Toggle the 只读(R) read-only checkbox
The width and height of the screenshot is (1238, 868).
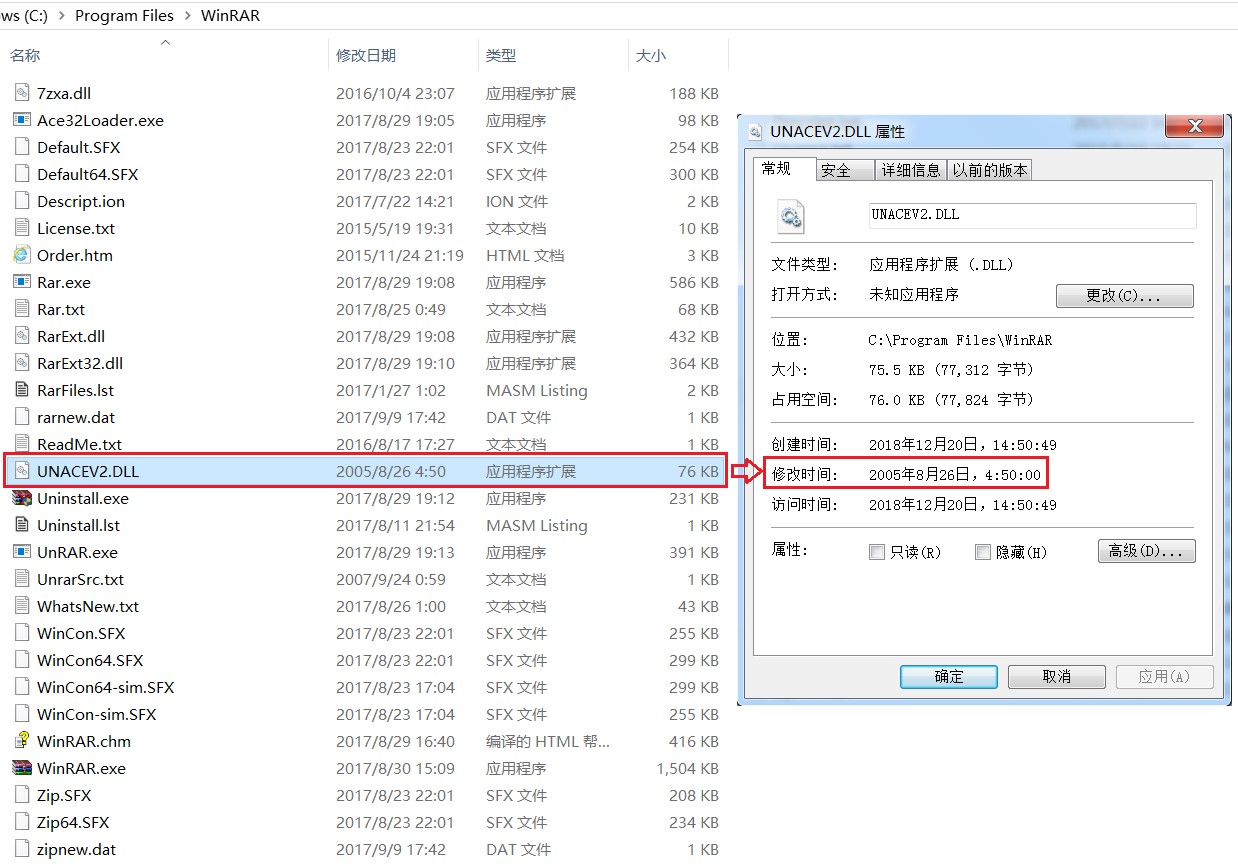(x=877, y=552)
